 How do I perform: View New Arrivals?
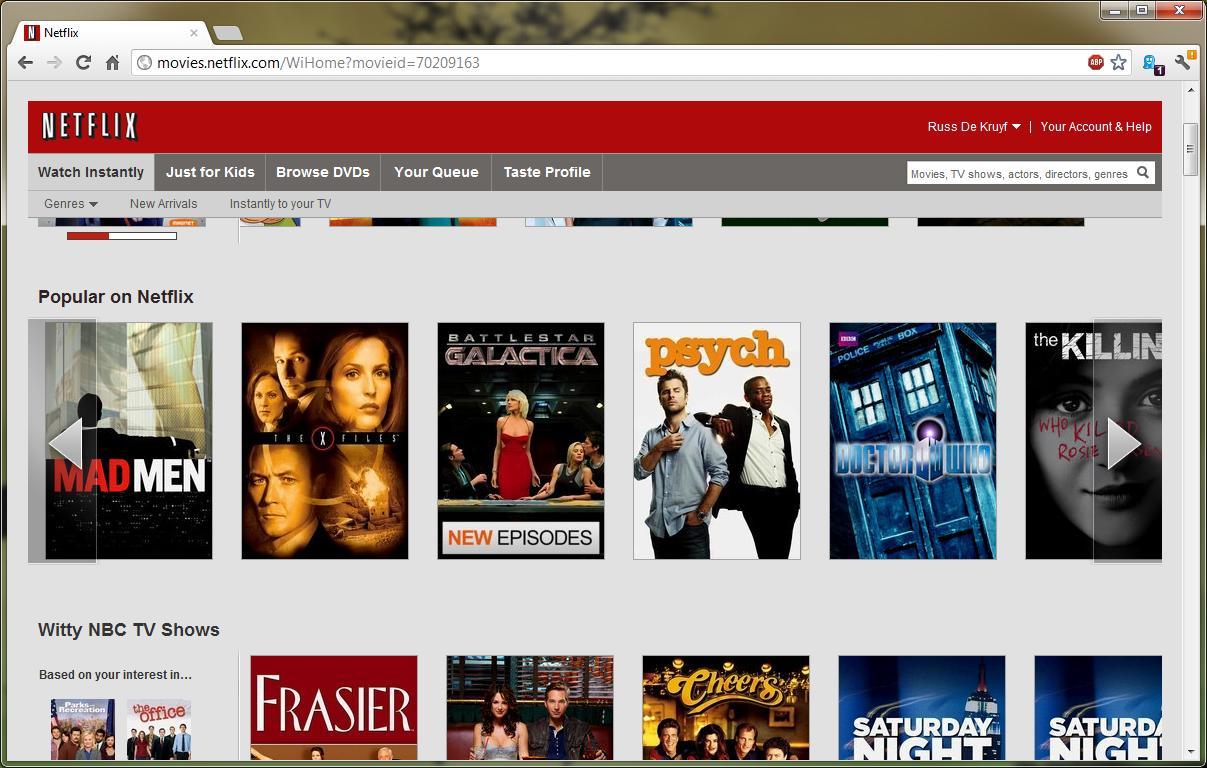click(163, 203)
